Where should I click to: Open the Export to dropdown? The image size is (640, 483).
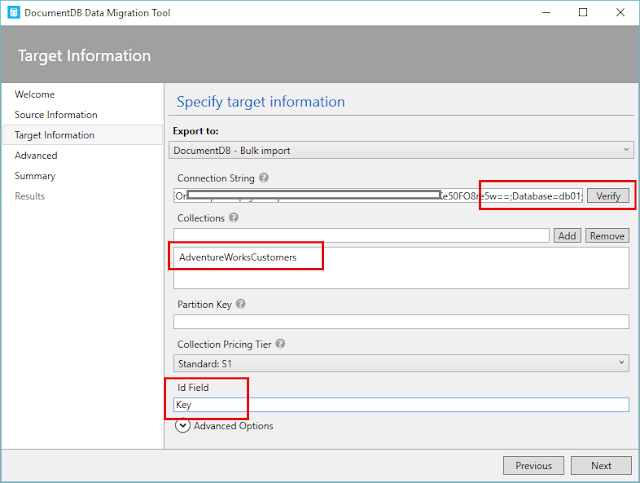401,150
